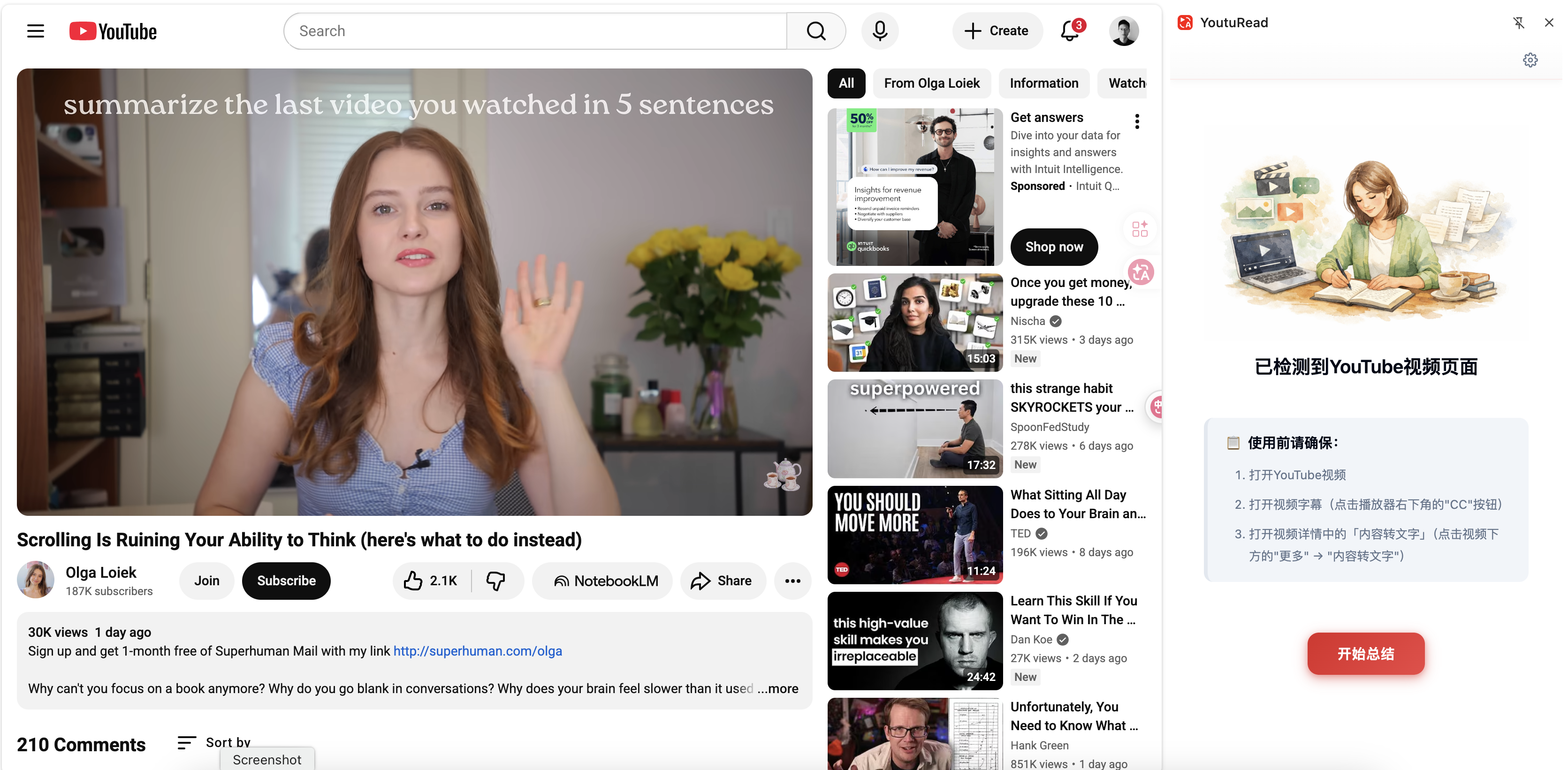The width and height of the screenshot is (1568, 770).
Task: Open YoutuRead settings gear
Action: 1530,60
